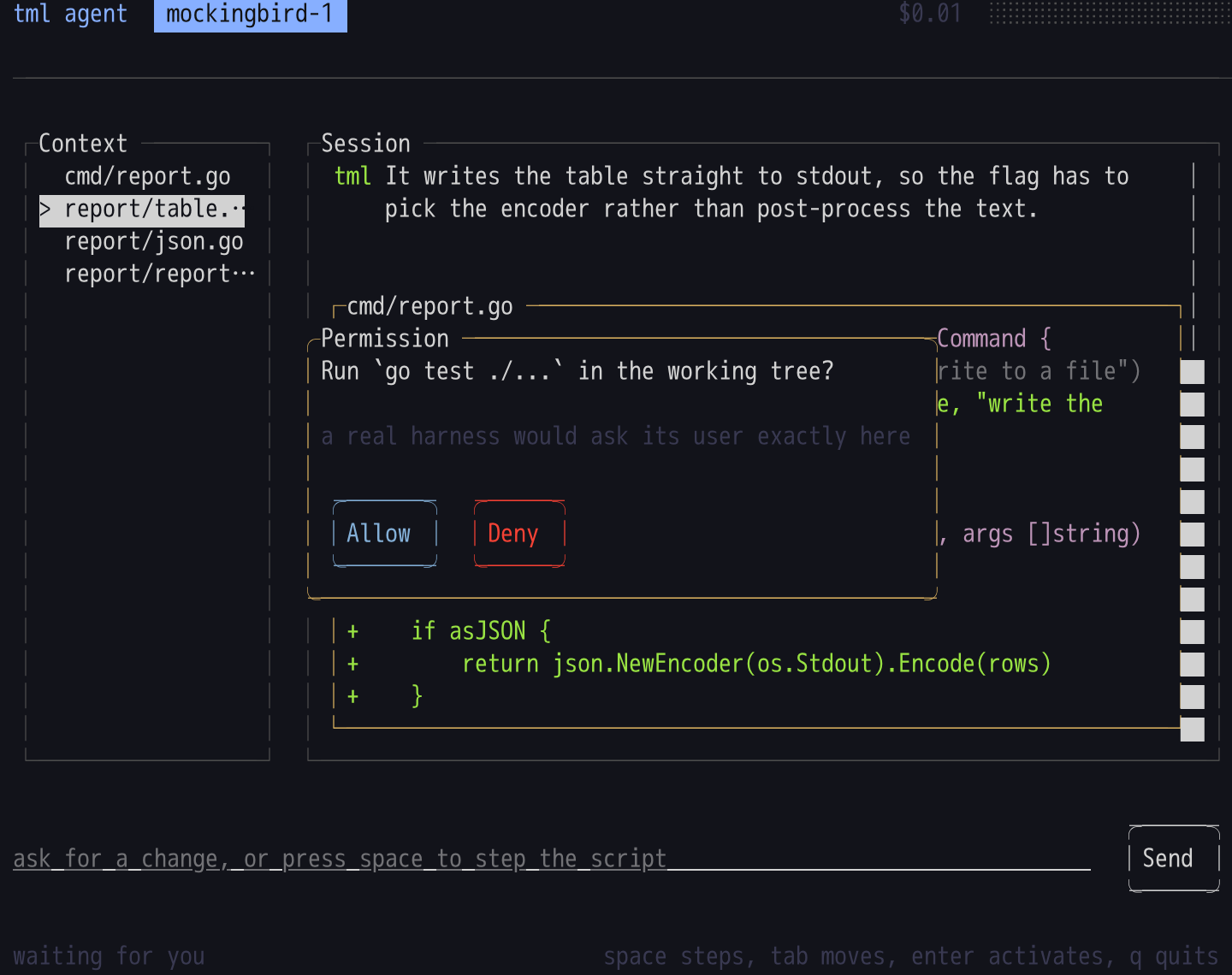The width and height of the screenshot is (1232, 975).
Task: Select cmd/report.go in the Context list
Action: [x=147, y=176]
